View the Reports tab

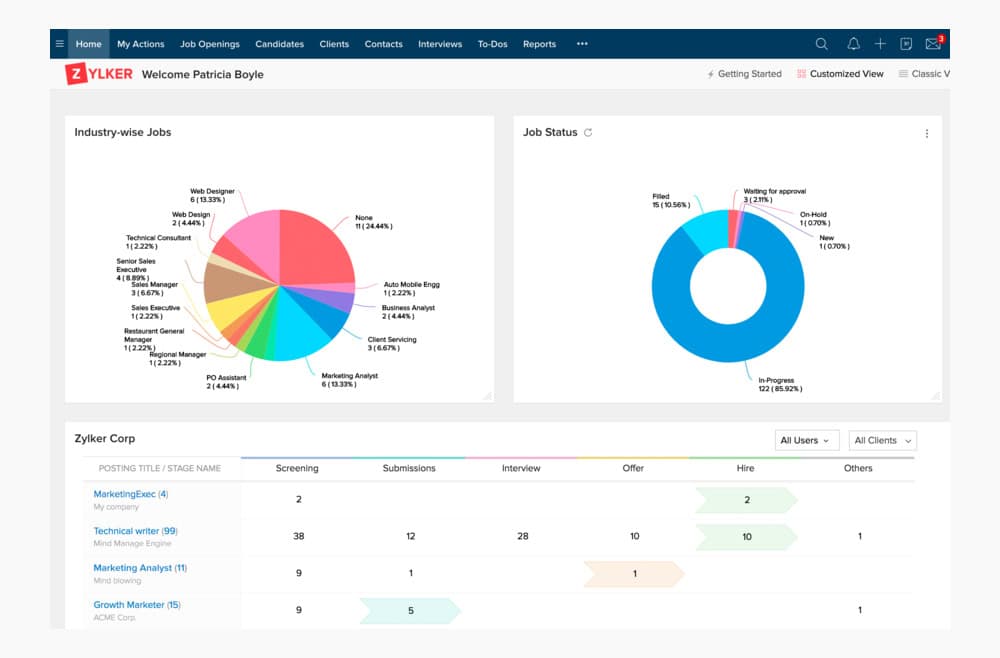pyautogui.click(x=540, y=44)
